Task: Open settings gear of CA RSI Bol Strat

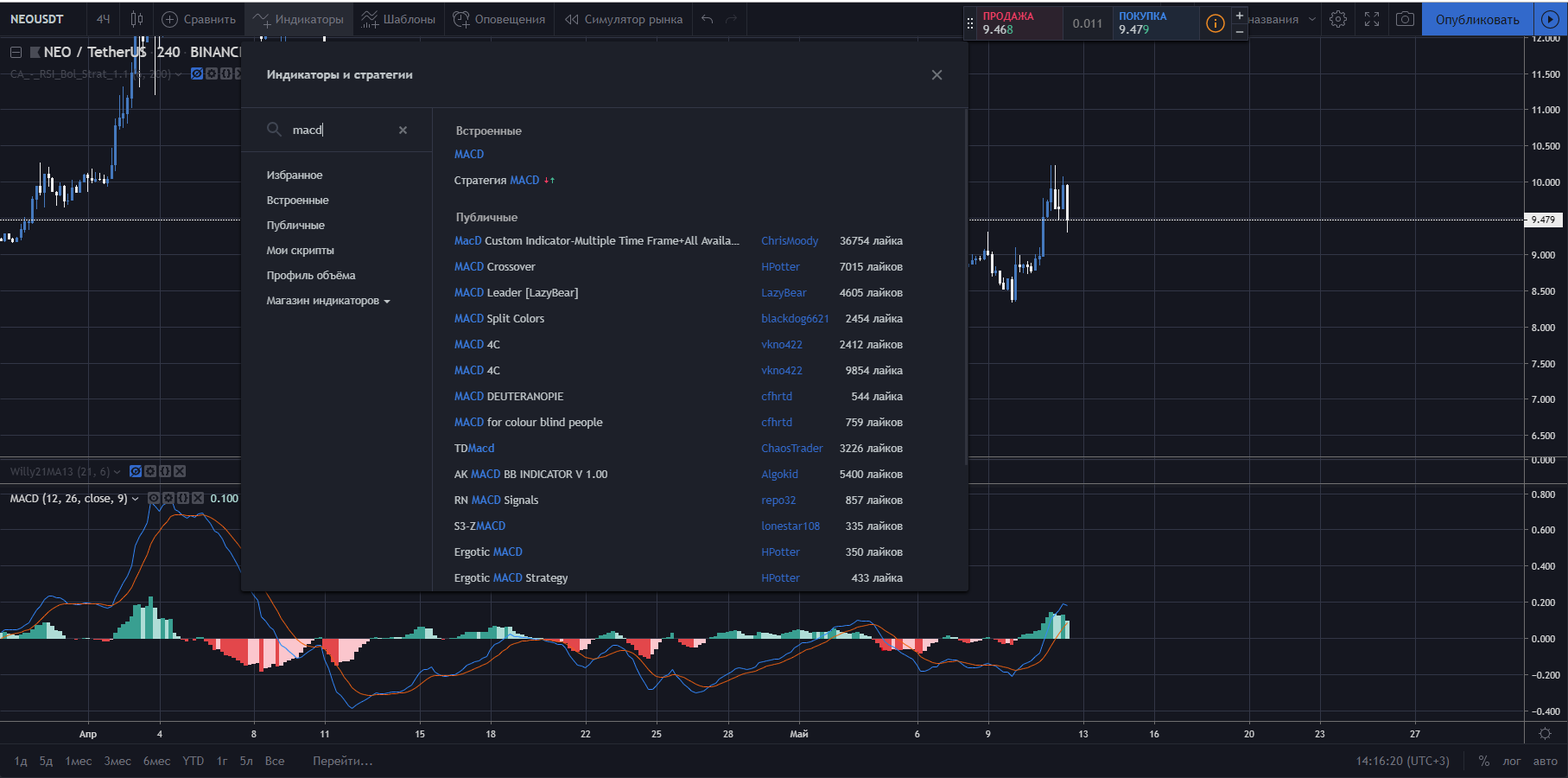Action: (212, 73)
